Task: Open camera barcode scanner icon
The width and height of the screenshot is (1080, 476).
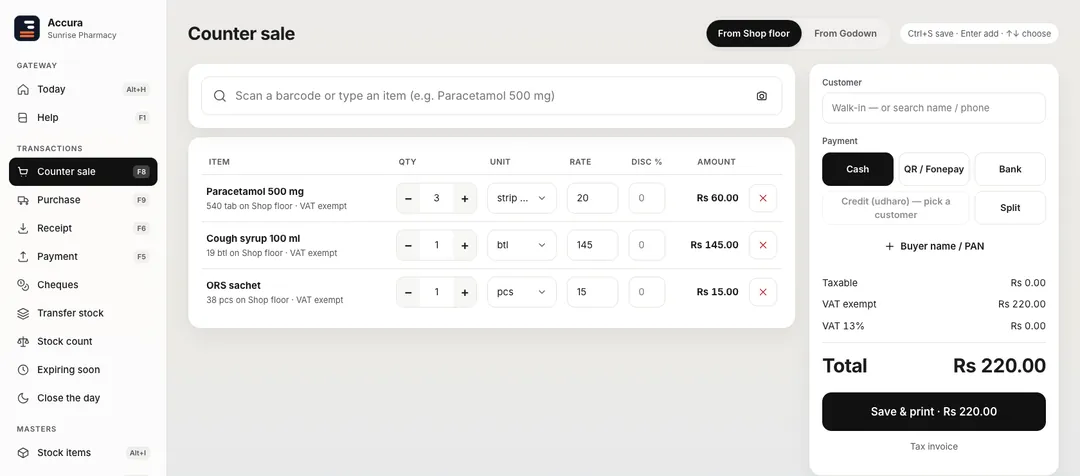Action: (761, 96)
